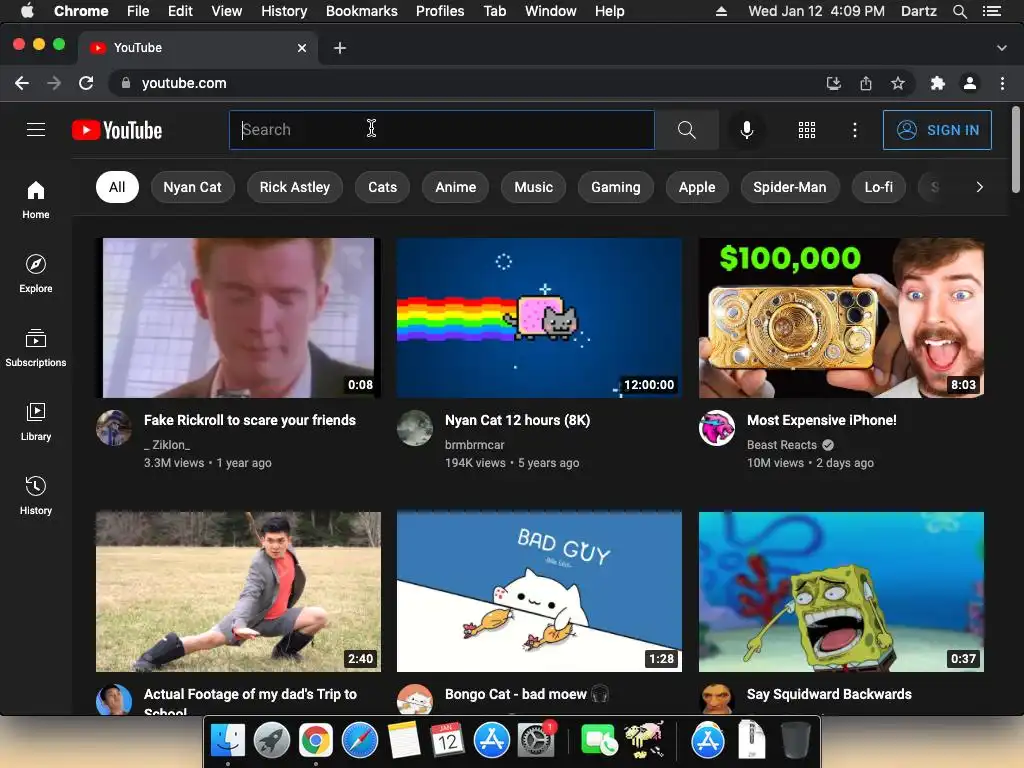Click Chrome forward arrow
The image size is (1024, 768).
pyautogui.click(x=54, y=83)
